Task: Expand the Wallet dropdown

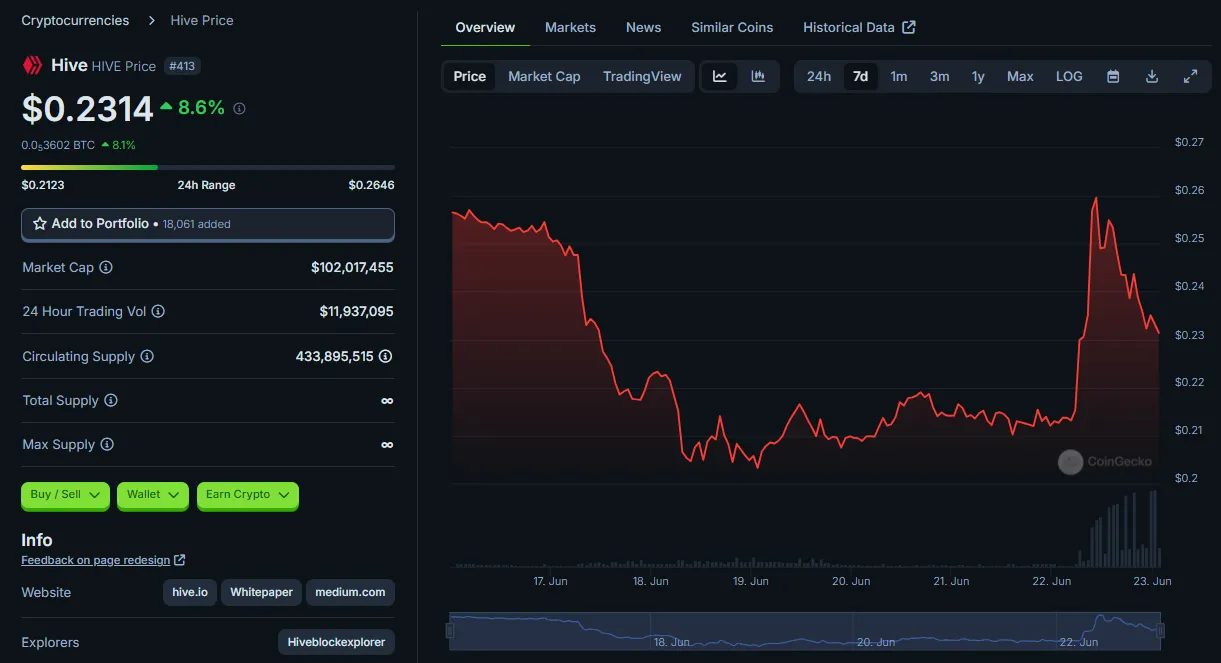Action: [x=153, y=495]
